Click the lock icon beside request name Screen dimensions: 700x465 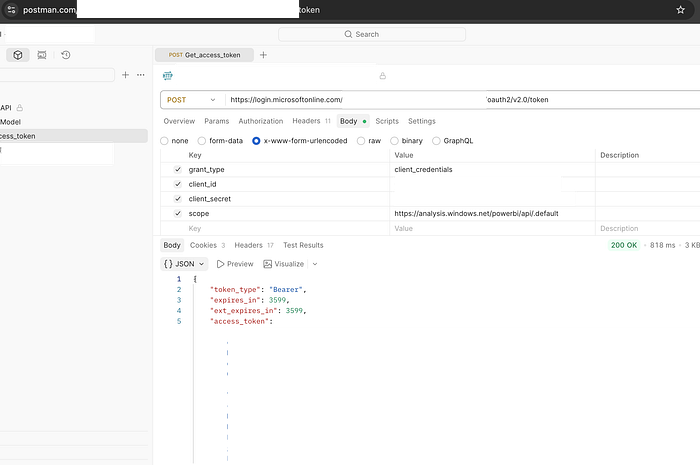pyautogui.click(x=383, y=76)
